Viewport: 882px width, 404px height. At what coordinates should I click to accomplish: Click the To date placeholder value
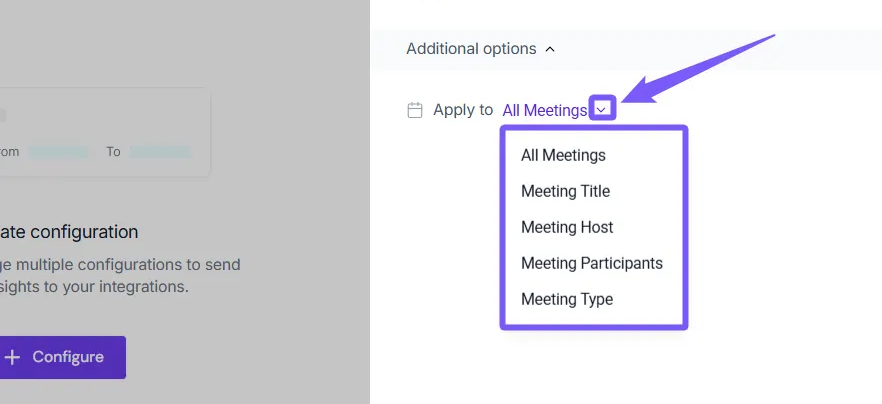click(x=160, y=152)
